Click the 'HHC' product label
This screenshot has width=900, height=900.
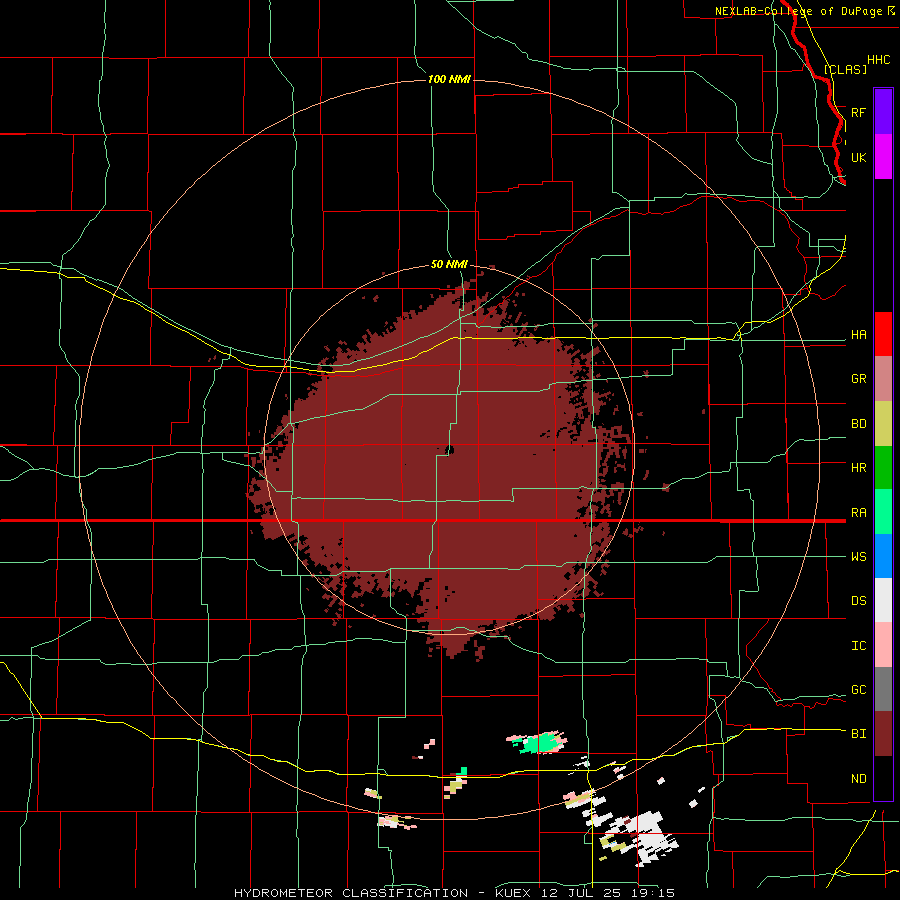coord(878,60)
